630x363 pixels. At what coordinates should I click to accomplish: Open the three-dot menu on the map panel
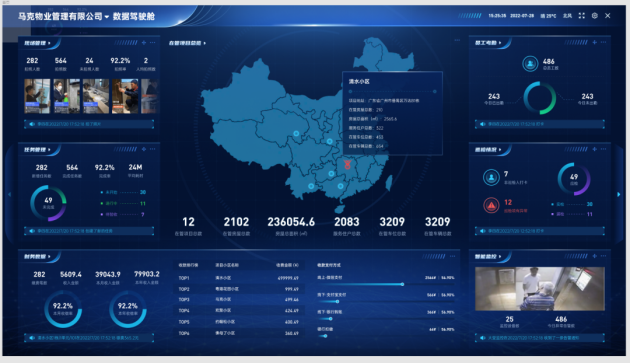click(457, 40)
